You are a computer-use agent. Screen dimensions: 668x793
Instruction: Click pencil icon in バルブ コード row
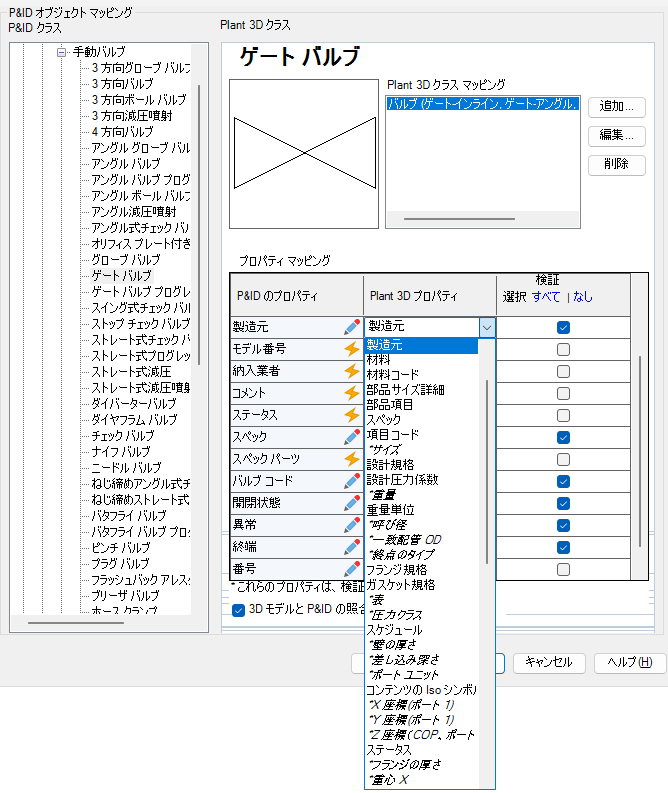[352, 481]
